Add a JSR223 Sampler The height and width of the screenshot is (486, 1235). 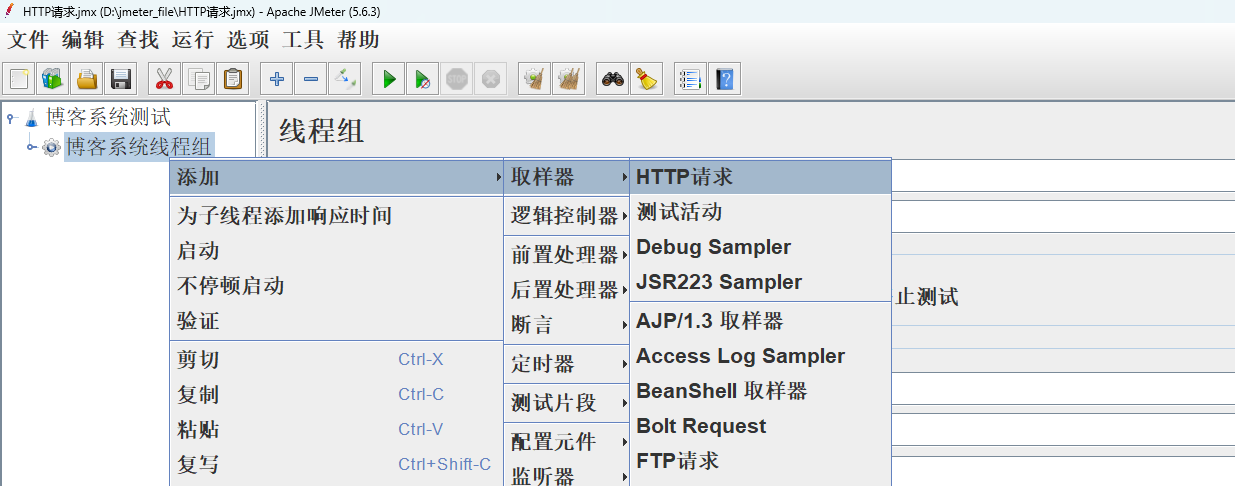(x=760, y=282)
